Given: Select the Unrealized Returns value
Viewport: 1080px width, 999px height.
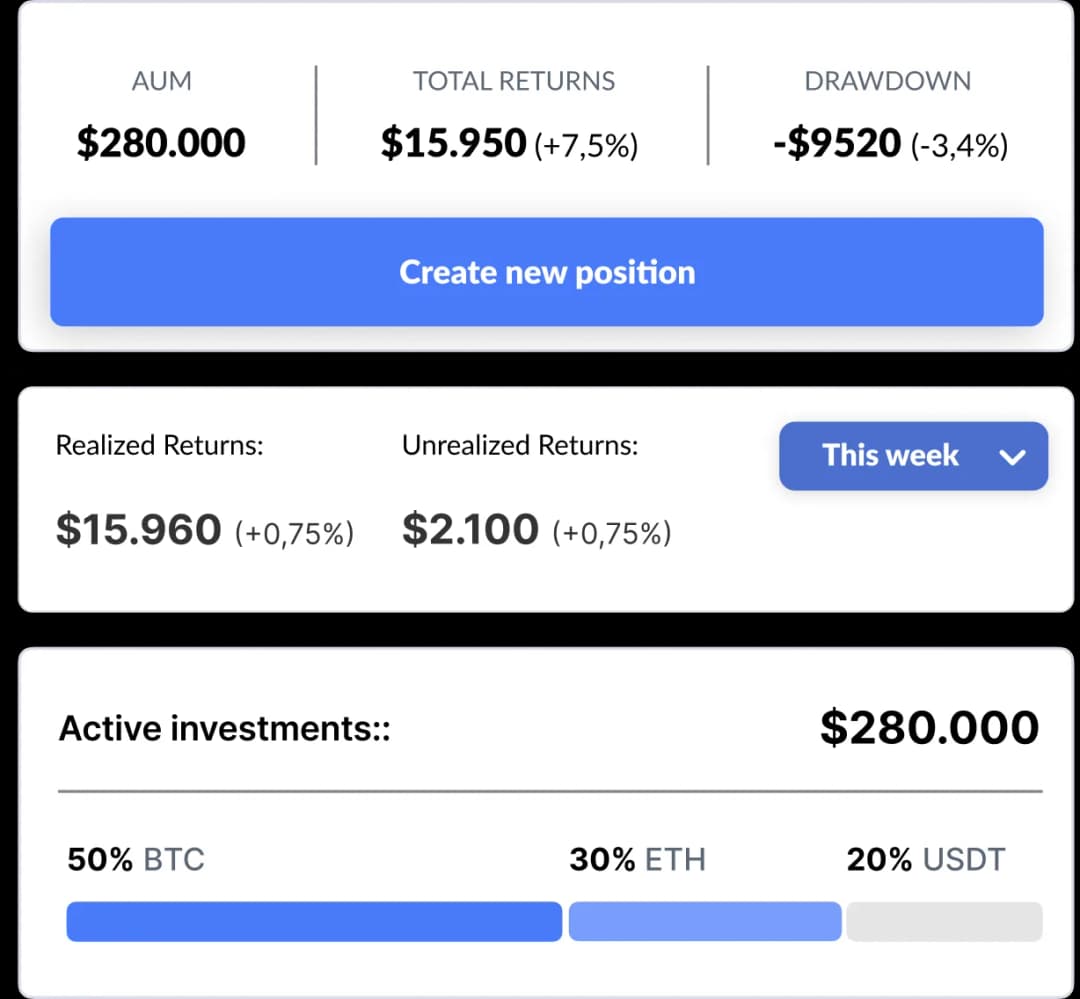Looking at the screenshot, I should [470, 530].
